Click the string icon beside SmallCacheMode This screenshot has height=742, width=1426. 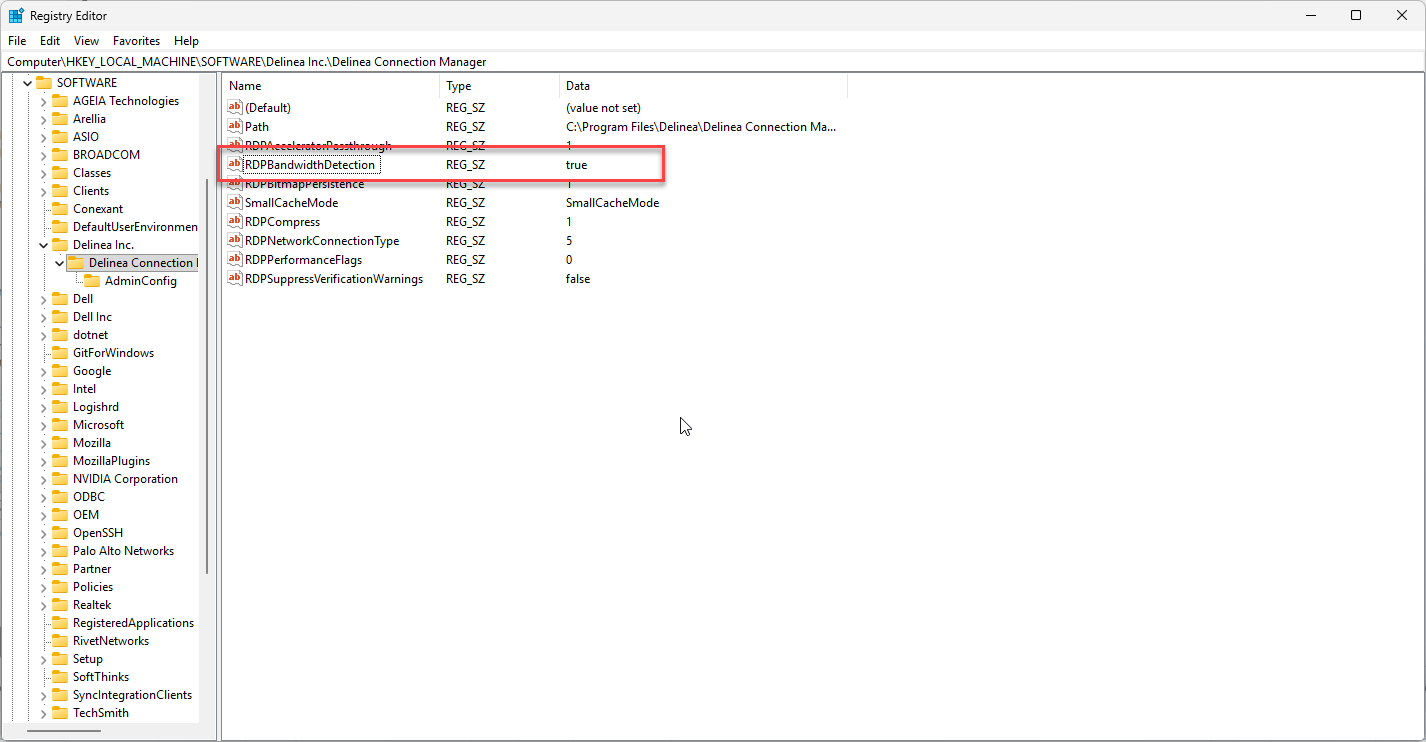point(235,203)
